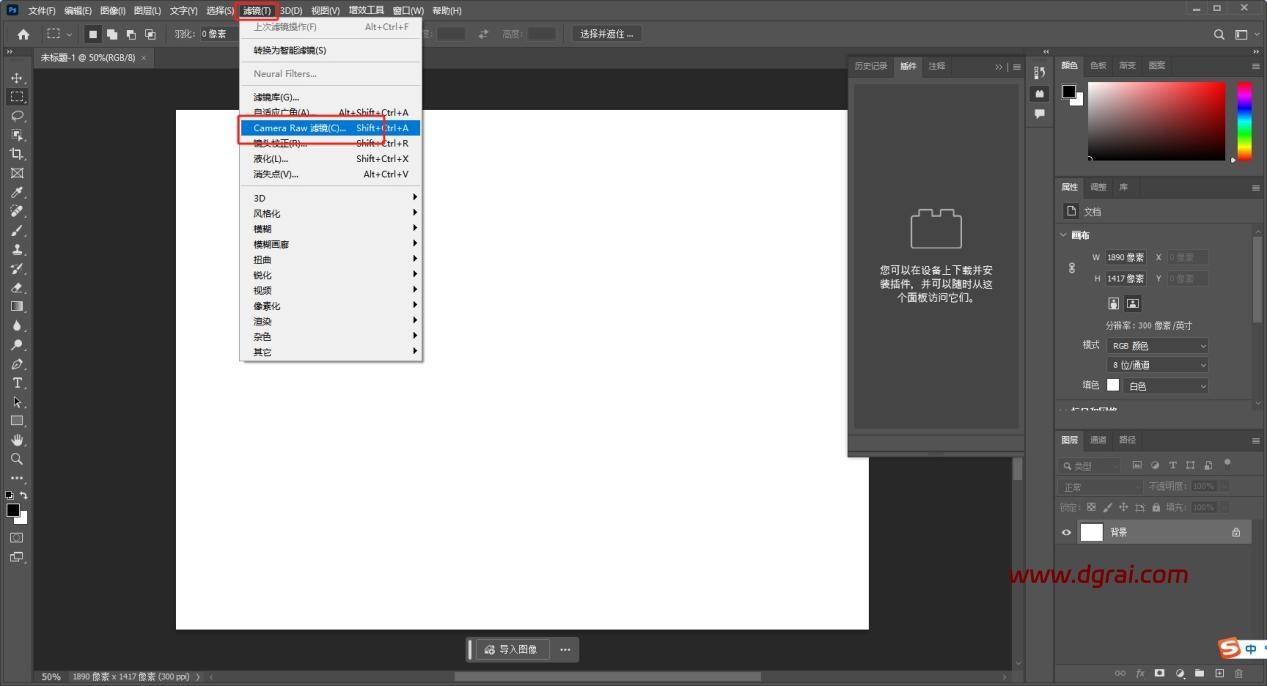
Task: Select the Hand tool
Action: tap(17, 440)
